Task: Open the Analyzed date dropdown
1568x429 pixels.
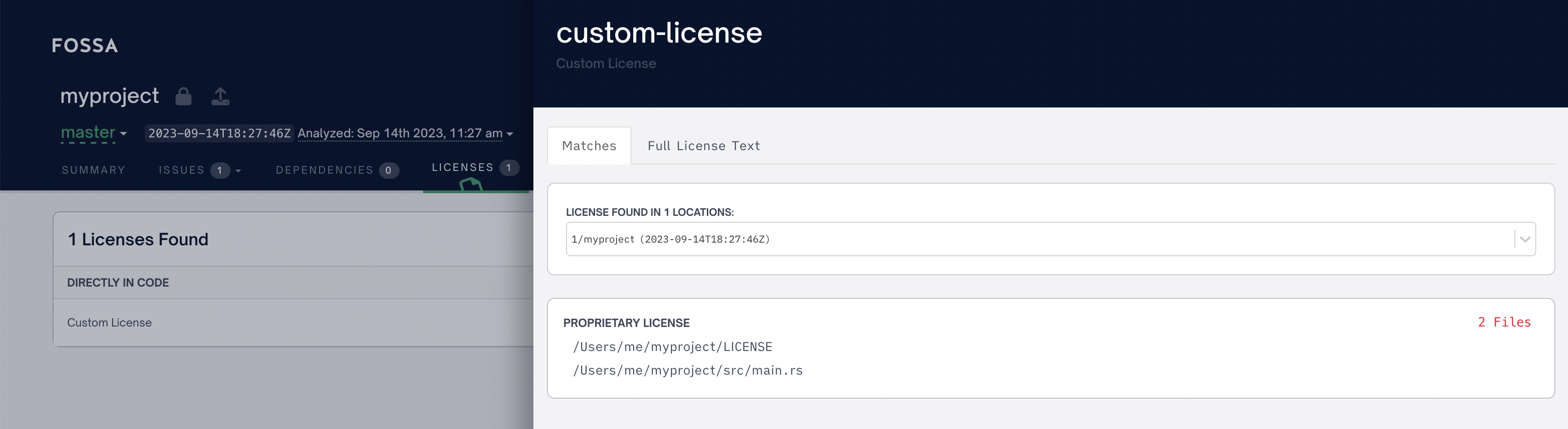Action: 405,133
